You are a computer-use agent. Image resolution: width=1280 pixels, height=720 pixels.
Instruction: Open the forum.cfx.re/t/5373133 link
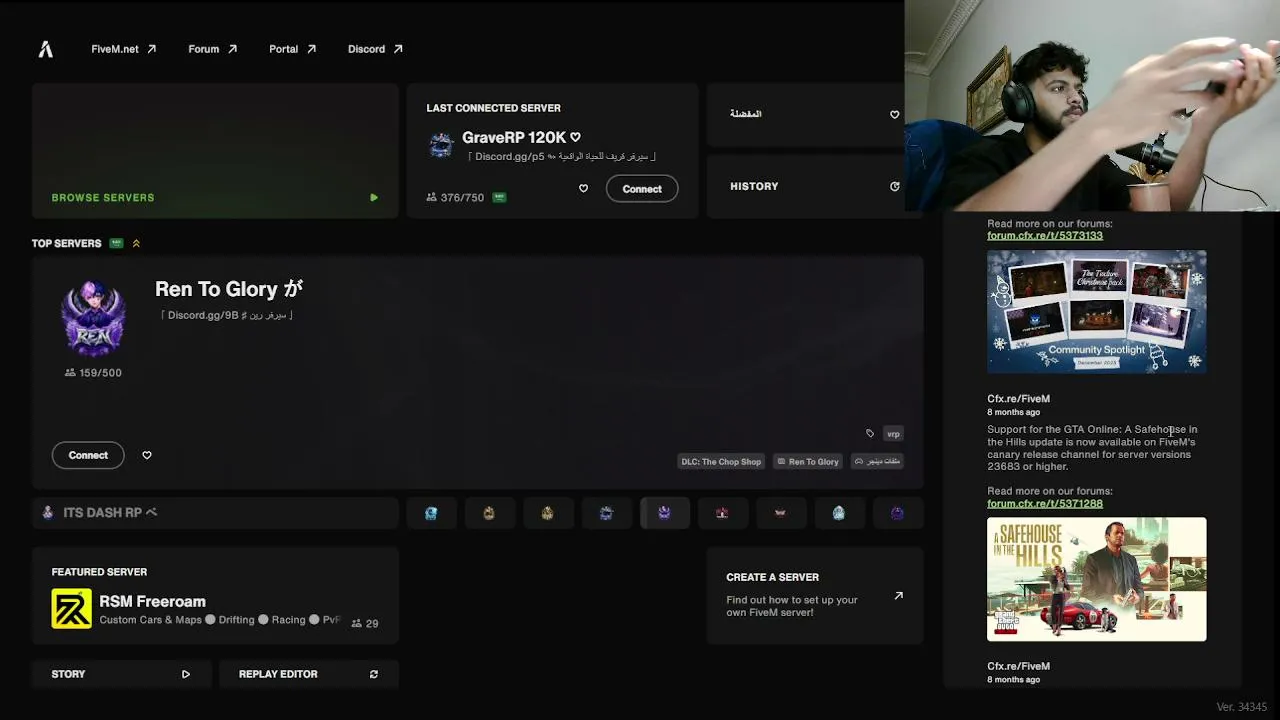click(1045, 236)
